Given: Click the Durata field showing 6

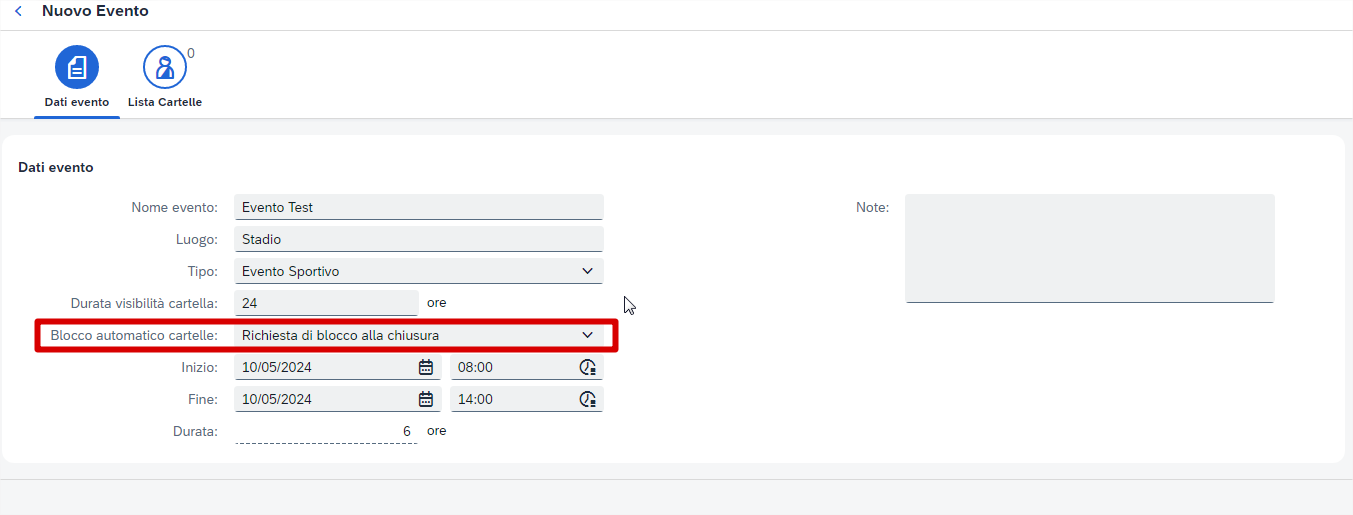Looking at the screenshot, I should pyautogui.click(x=326, y=431).
